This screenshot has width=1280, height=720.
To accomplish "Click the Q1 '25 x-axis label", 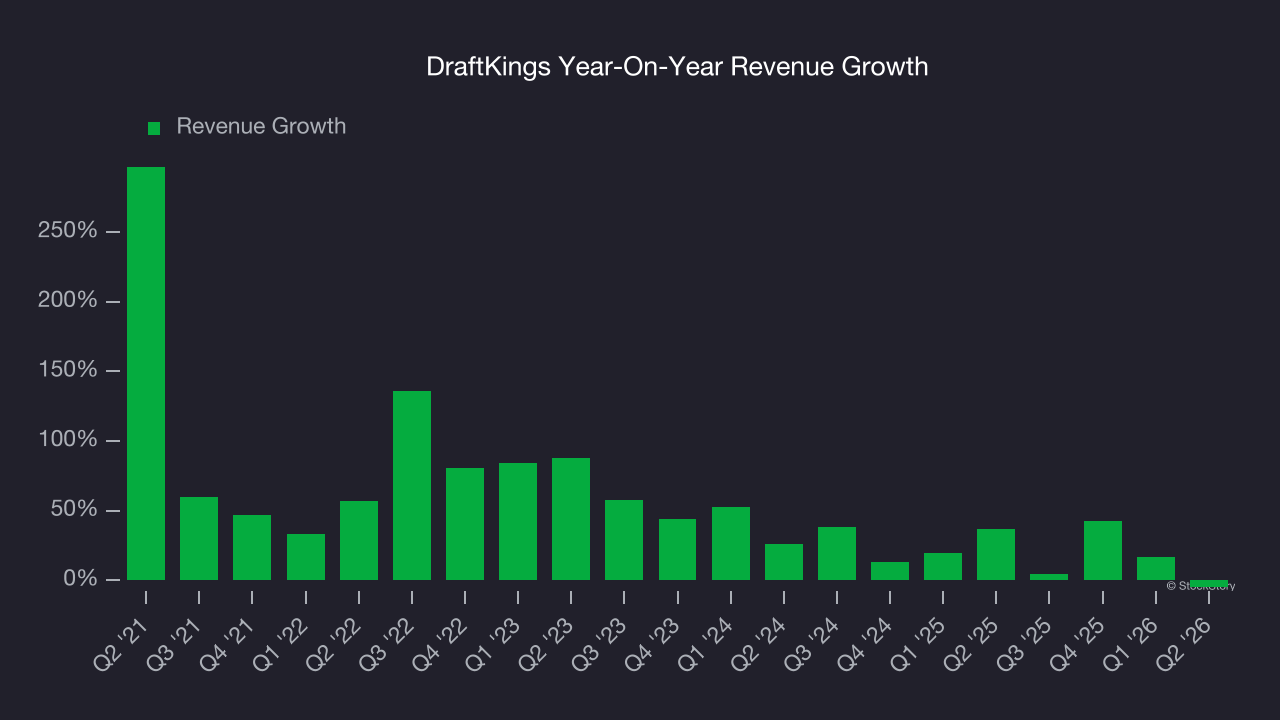I will tap(919, 645).
